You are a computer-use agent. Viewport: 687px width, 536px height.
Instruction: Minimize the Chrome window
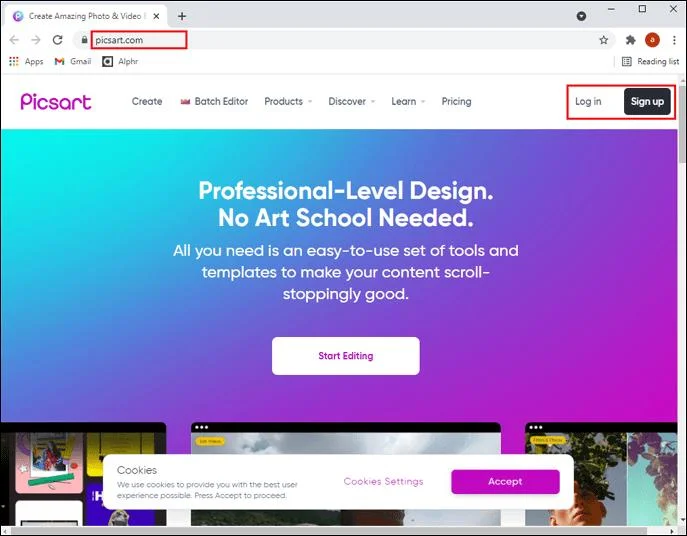click(611, 9)
